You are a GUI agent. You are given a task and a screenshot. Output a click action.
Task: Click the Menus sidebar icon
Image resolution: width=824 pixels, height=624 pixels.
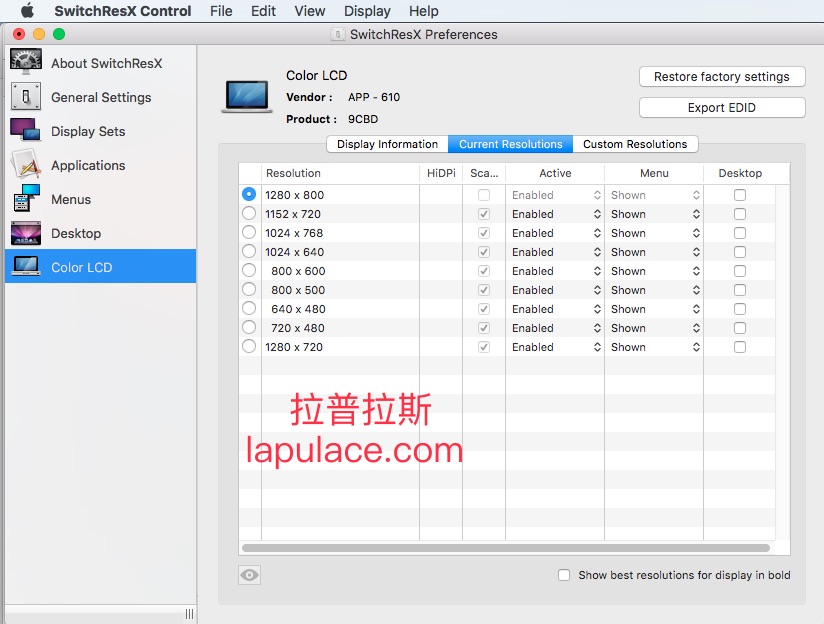click(x=26, y=198)
